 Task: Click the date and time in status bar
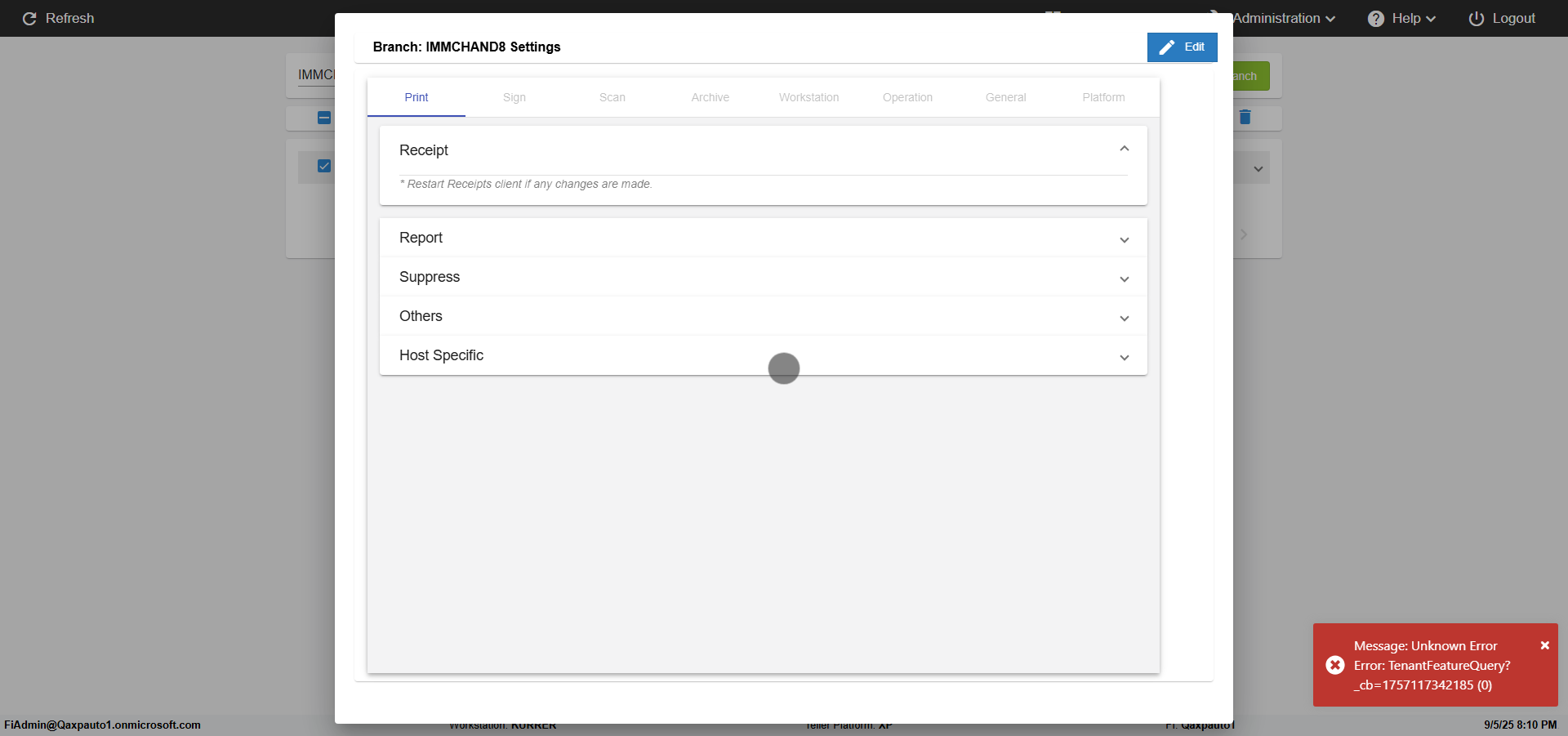(x=1520, y=725)
